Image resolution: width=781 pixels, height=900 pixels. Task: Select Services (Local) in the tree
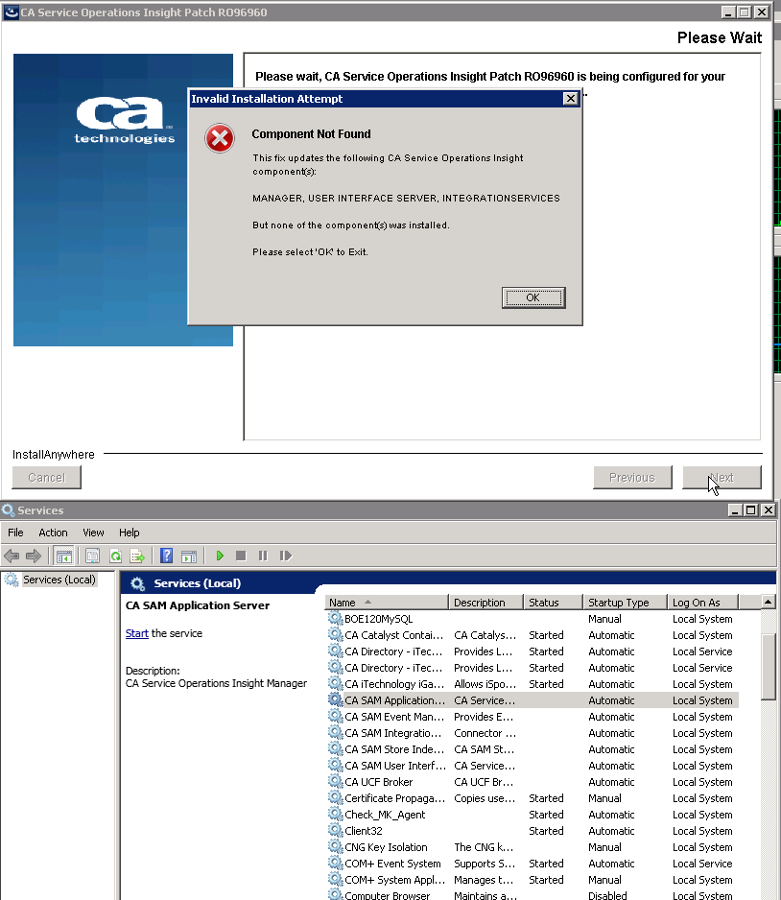pos(59,580)
